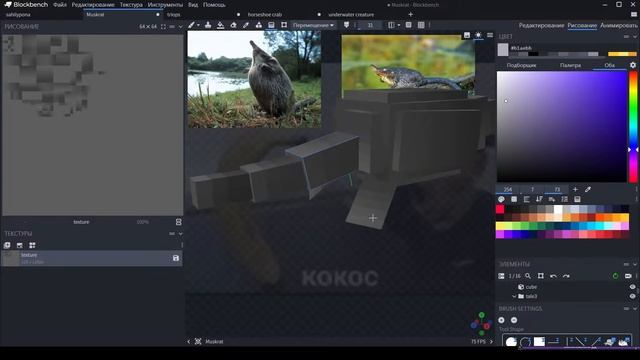Viewport: 640px width, 360px height.
Task: Click the brush shield icon before size field
Action: click(346, 25)
